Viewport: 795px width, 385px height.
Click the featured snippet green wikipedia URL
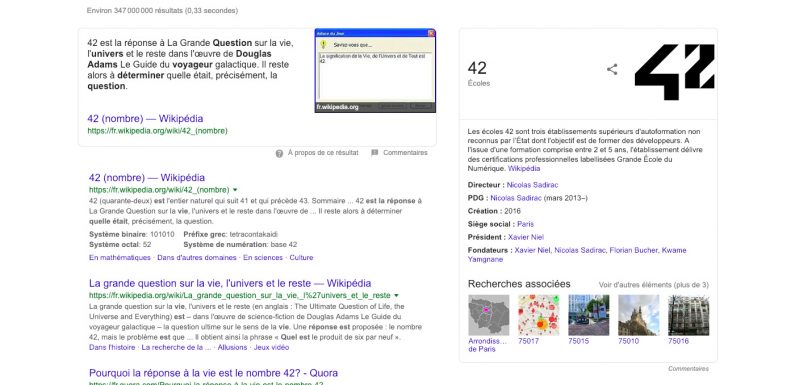[x=158, y=131]
